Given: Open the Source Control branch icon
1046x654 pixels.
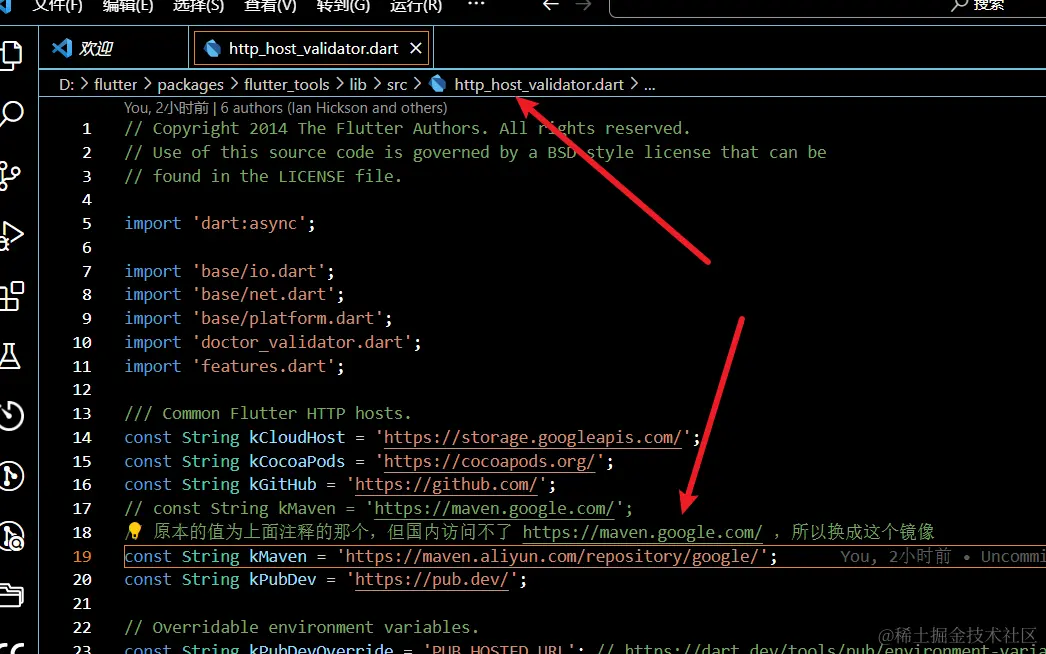Looking at the screenshot, I should pyautogui.click(x=10, y=176).
